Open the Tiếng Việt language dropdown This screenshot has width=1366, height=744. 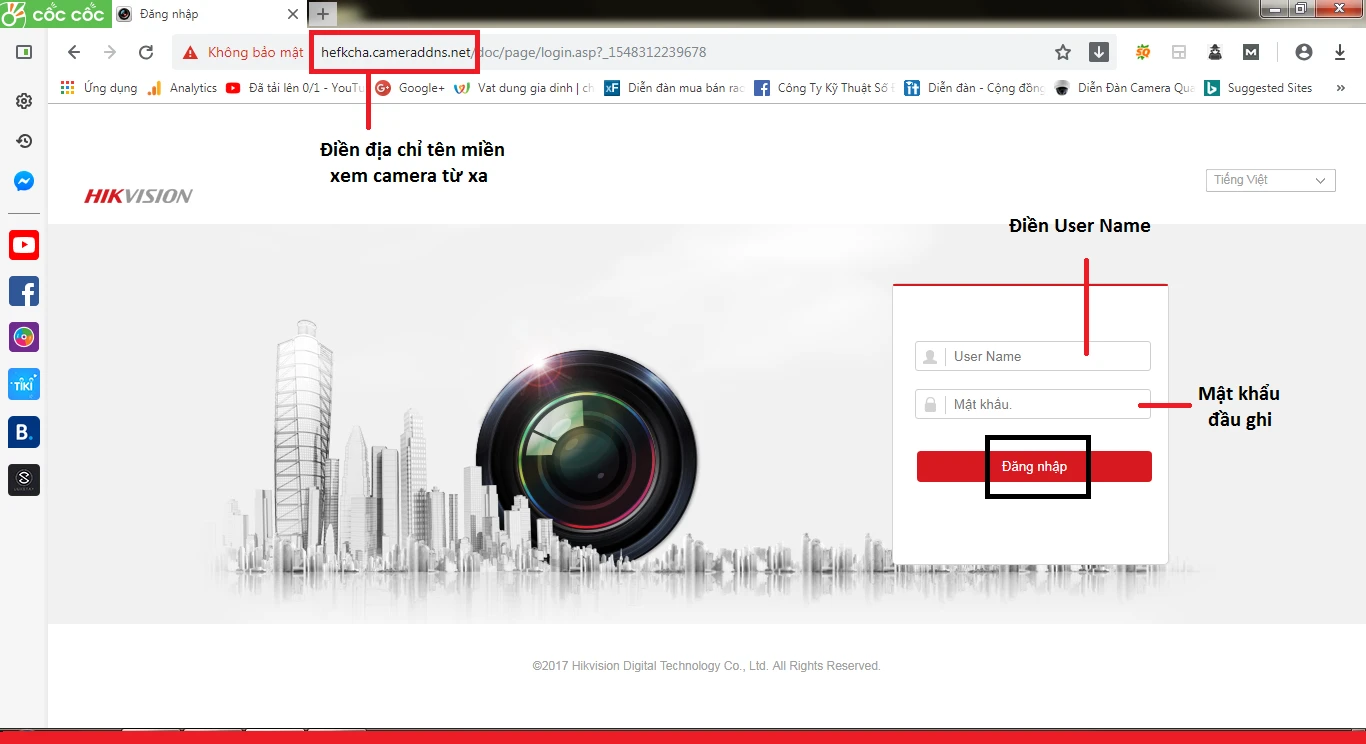[x=1270, y=180]
